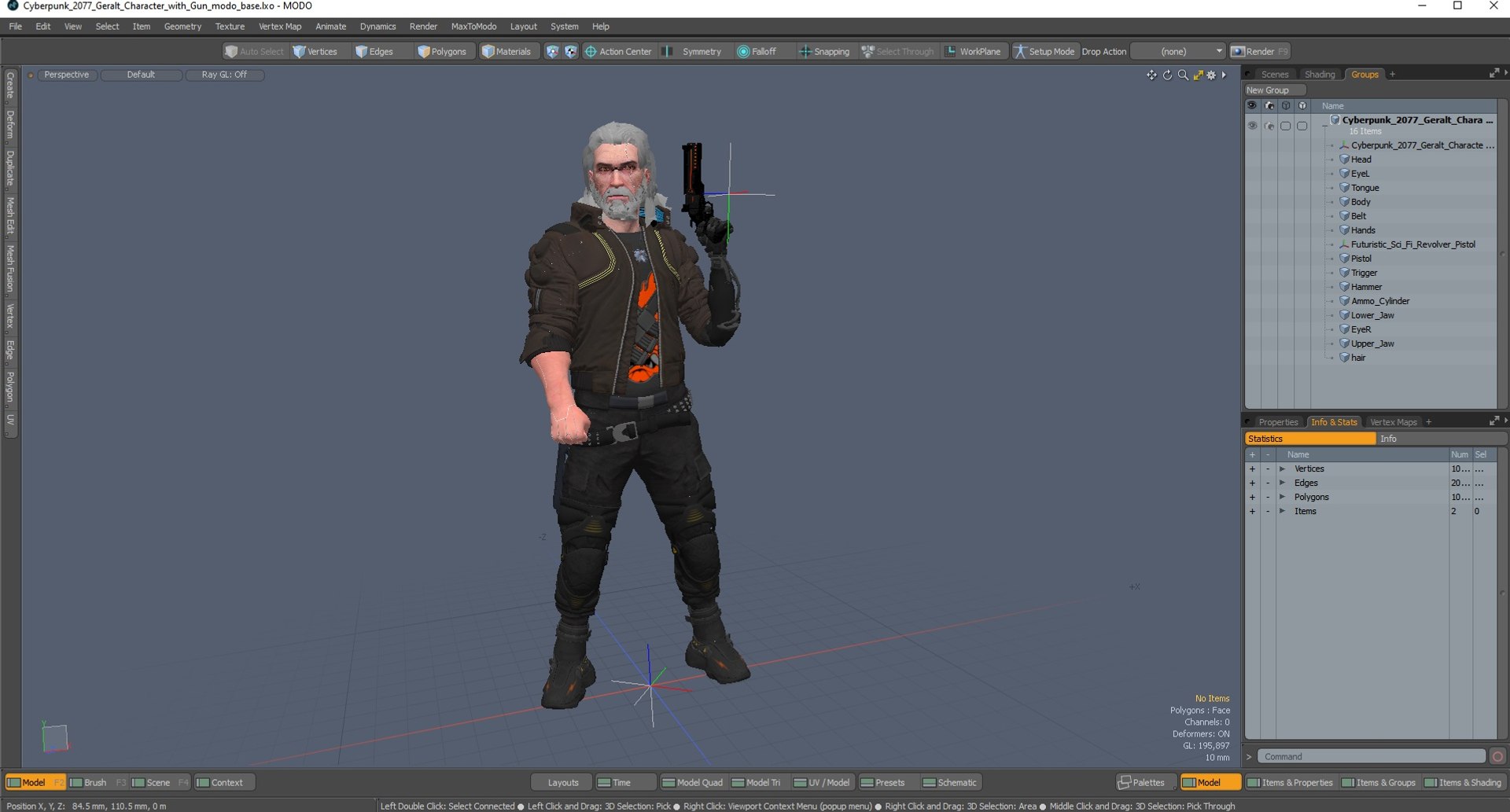Click the Model Quad layout button
Screen dimensions: 1510x812
(x=692, y=782)
